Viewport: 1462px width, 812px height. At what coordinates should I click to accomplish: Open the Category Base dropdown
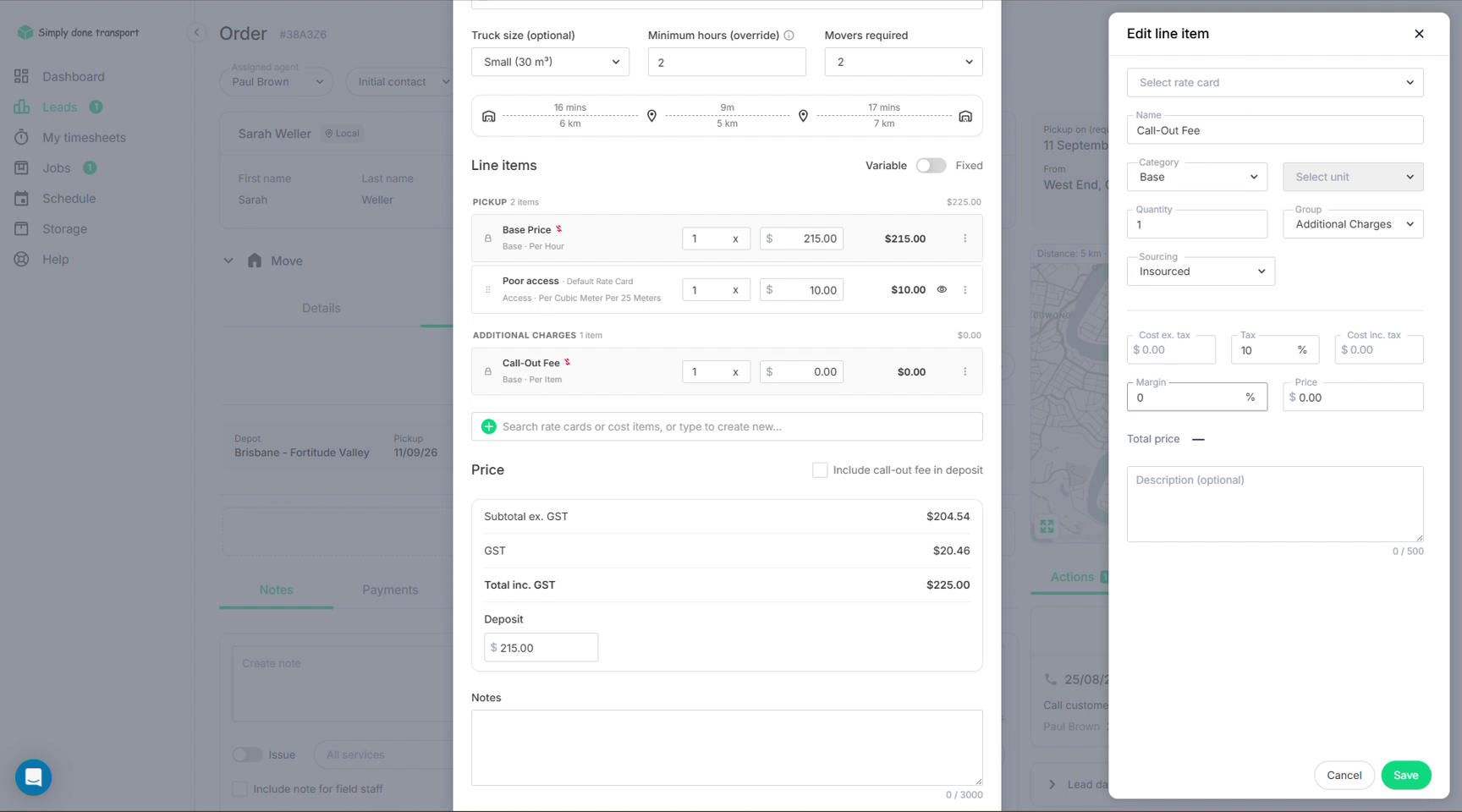(x=1197, y=177)
